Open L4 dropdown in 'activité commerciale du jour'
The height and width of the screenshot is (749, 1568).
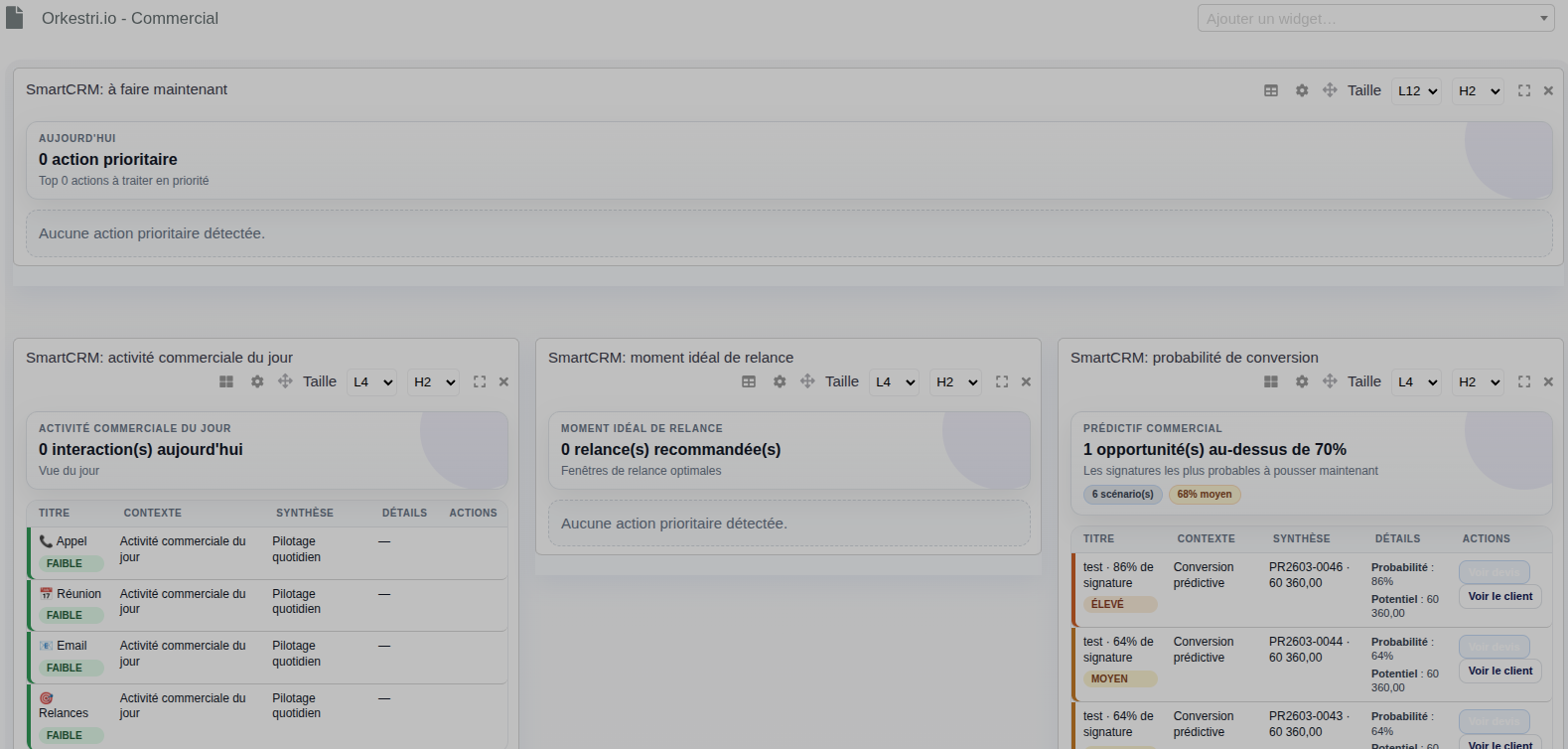pos(371,381)
